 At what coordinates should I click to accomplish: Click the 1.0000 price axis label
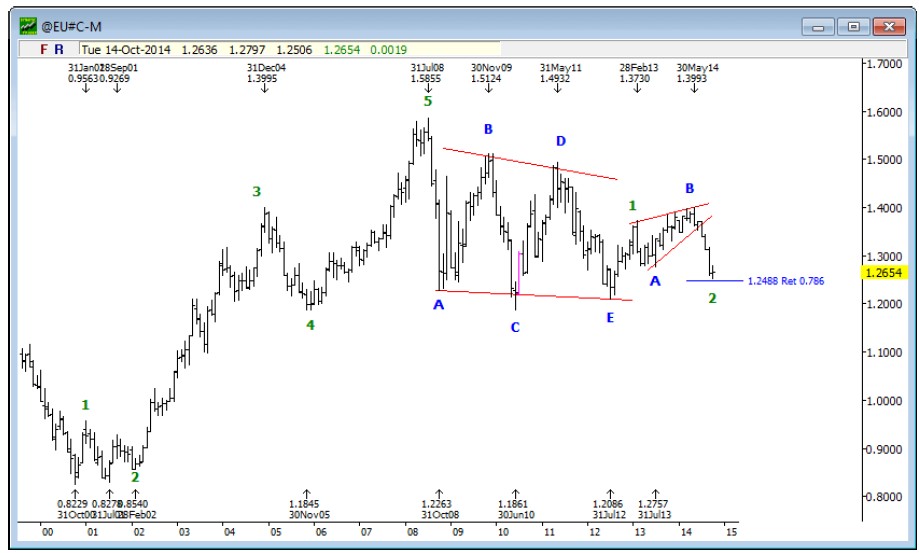[x=884, y=401]
